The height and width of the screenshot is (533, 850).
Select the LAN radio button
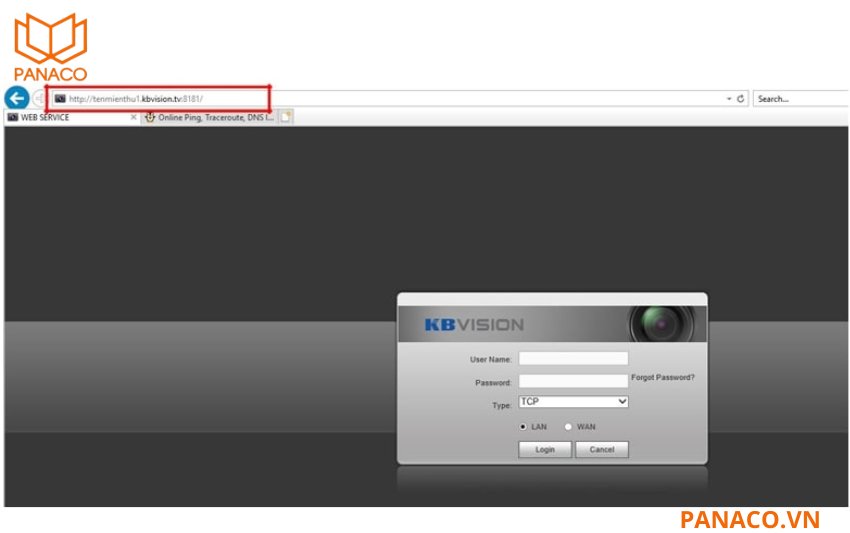(x=523, y=427)
